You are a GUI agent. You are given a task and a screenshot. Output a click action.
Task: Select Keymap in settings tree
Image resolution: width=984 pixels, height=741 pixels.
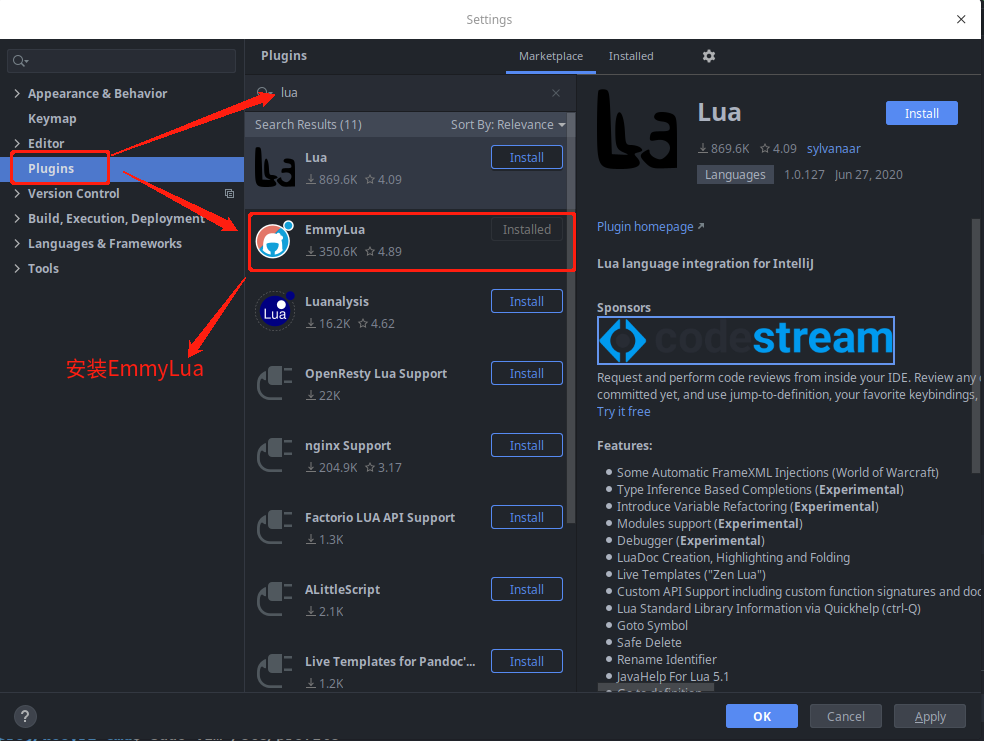52,119
